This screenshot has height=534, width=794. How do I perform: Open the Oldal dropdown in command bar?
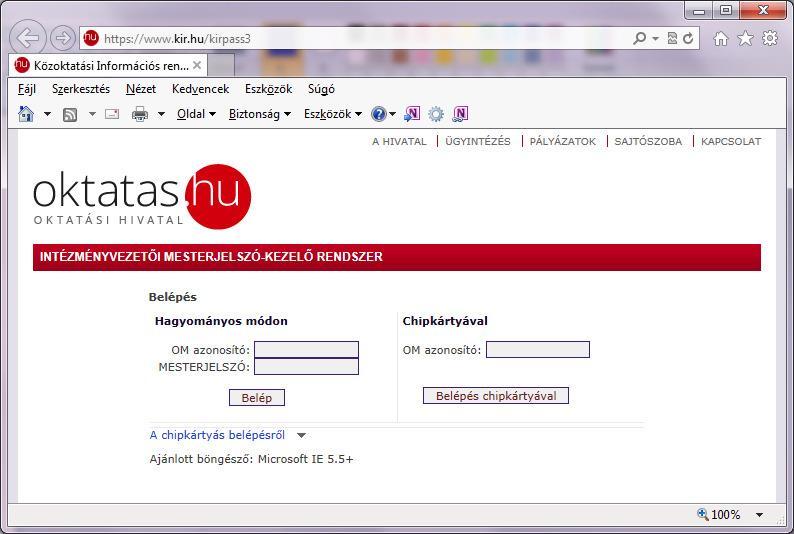(x=196, y=114)
